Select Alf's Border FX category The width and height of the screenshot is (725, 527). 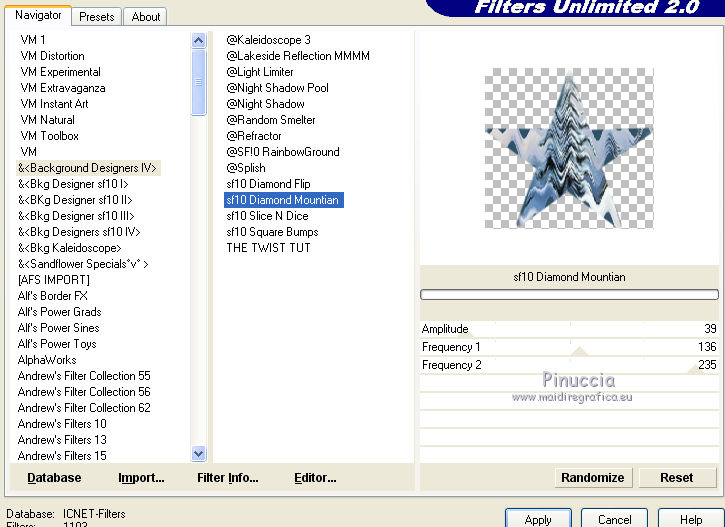52,296
